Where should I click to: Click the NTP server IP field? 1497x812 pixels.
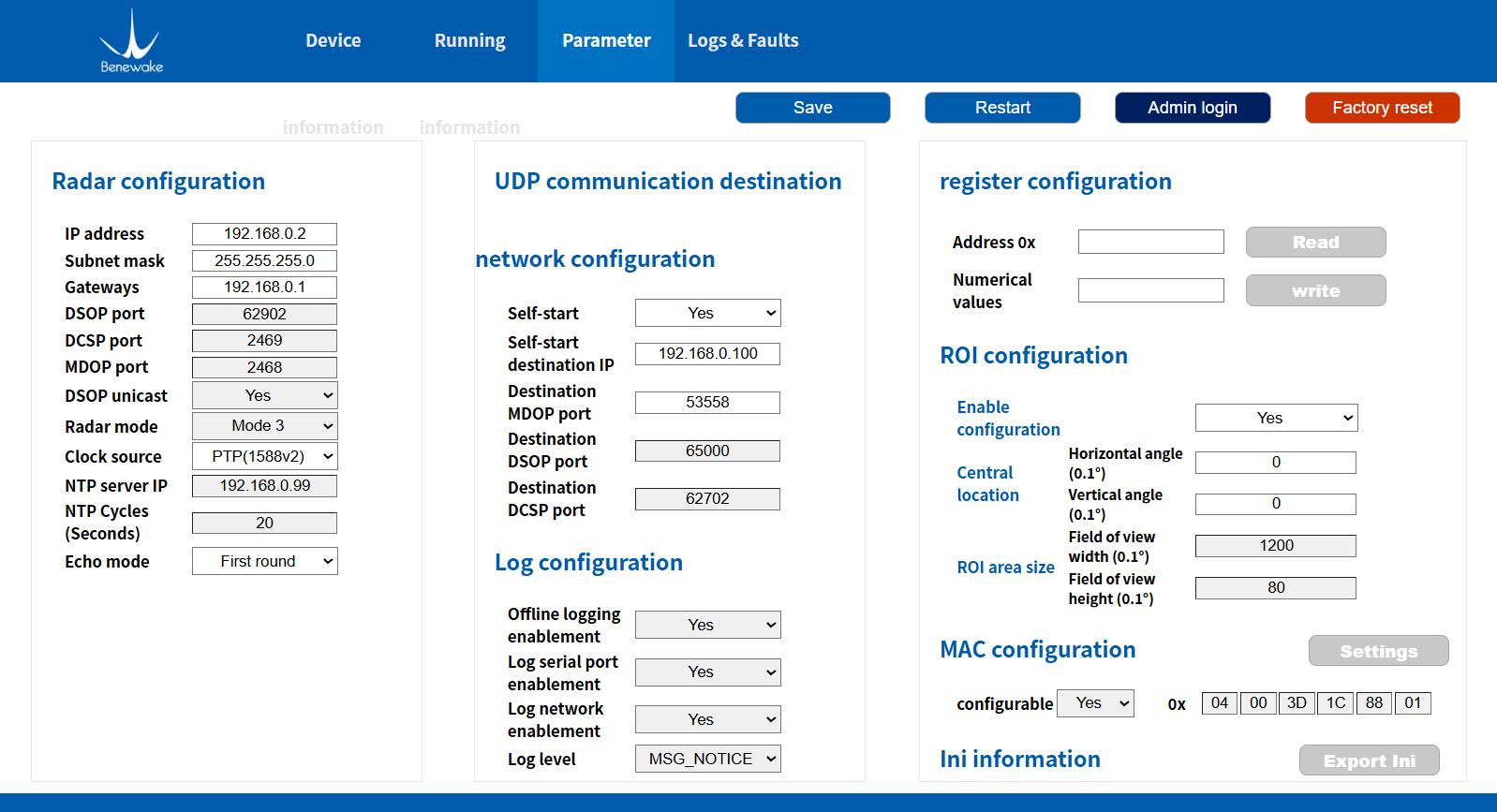click(265, 486)
